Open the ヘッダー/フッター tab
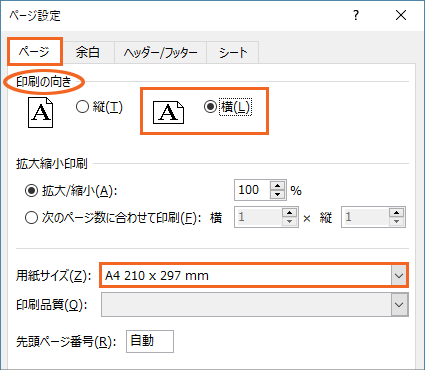Image resolution: width=425 pixels, height=370 pixels. click(161, 52)
